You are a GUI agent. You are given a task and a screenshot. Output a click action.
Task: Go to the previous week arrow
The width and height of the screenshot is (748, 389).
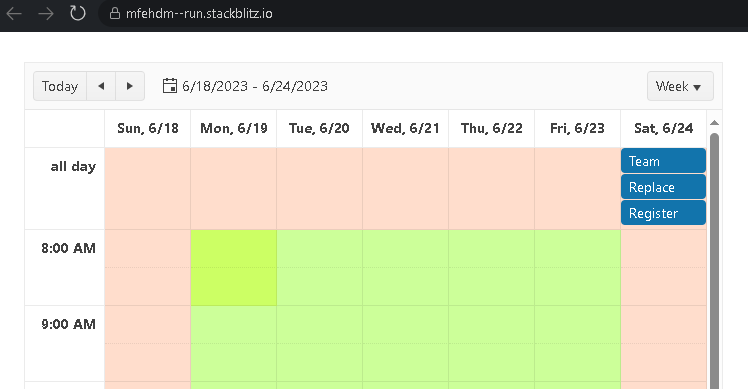tap(101, 86)
